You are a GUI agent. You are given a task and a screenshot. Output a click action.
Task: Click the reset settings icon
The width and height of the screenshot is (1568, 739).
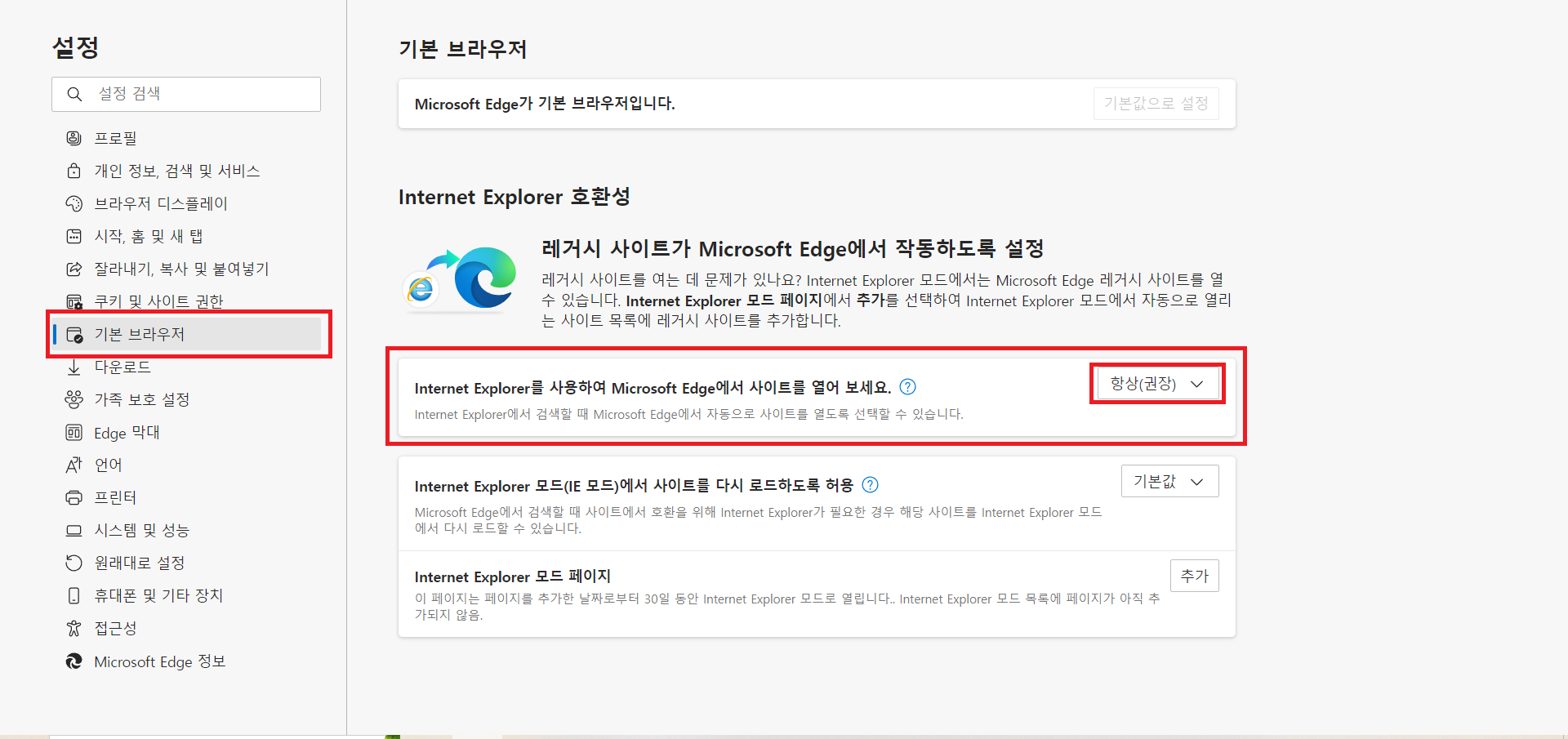pyautogui.click(x=73, y=563)
